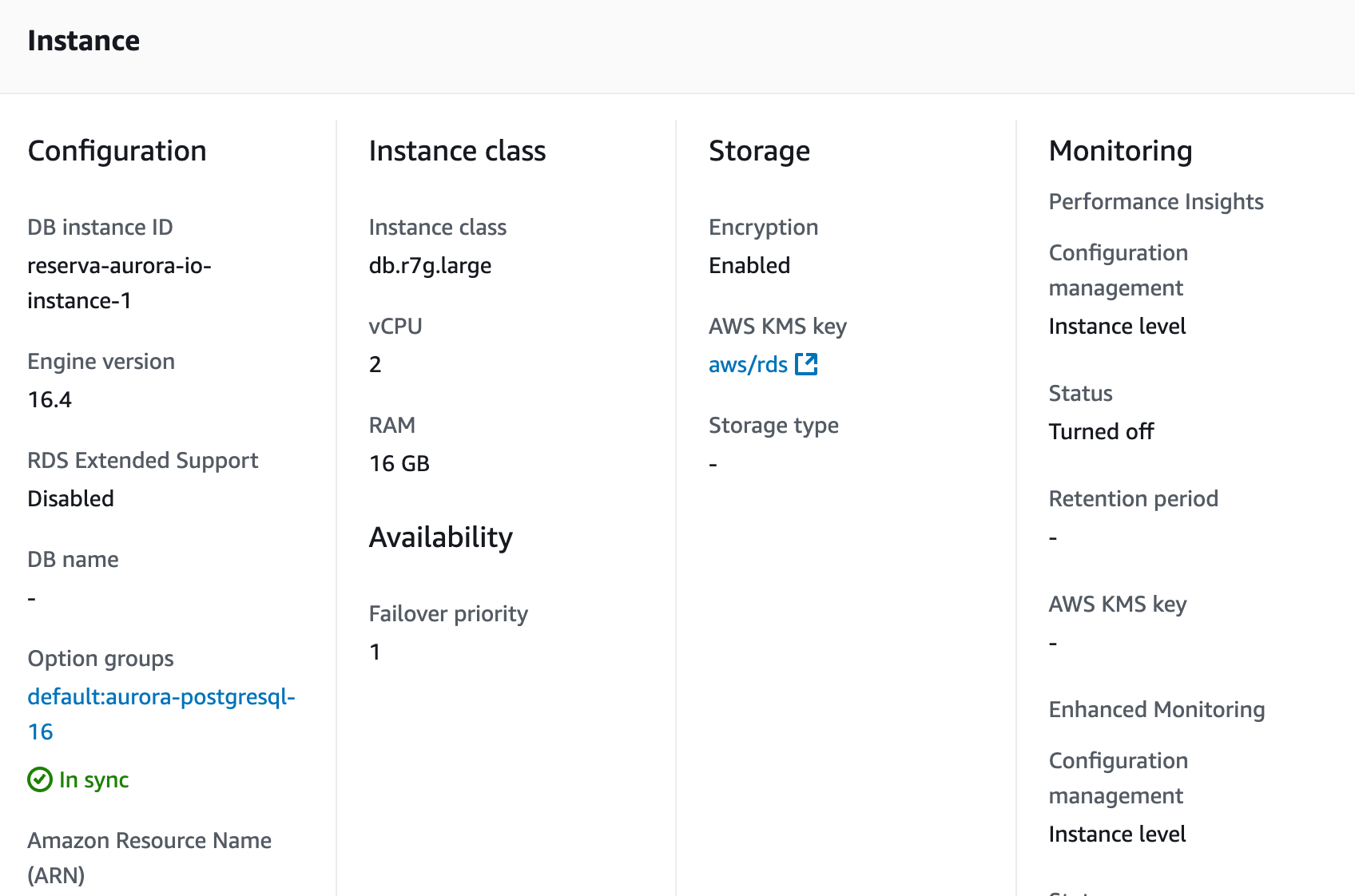The width and height of the screenshot is (1355, 896).
Task: Click the AWS KMS key label under Monitoring
Action: [1118, 605]
